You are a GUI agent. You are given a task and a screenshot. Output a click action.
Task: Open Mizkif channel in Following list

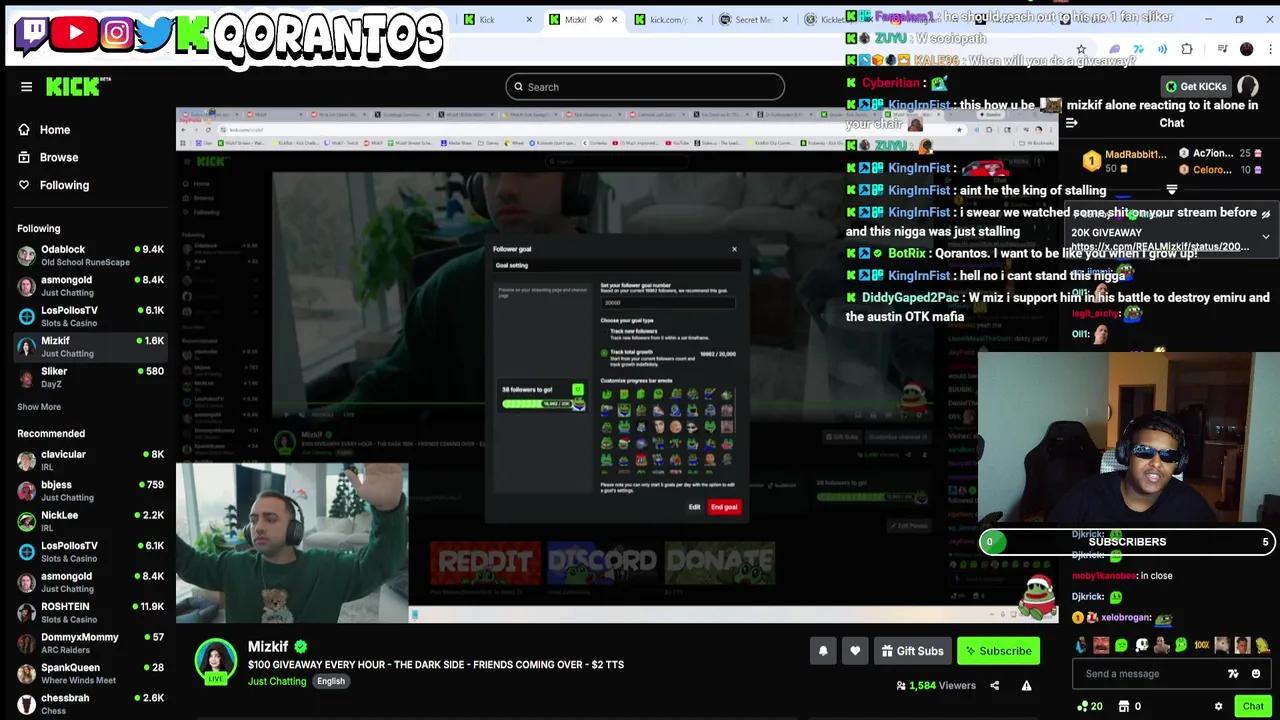tap(89, 347)
